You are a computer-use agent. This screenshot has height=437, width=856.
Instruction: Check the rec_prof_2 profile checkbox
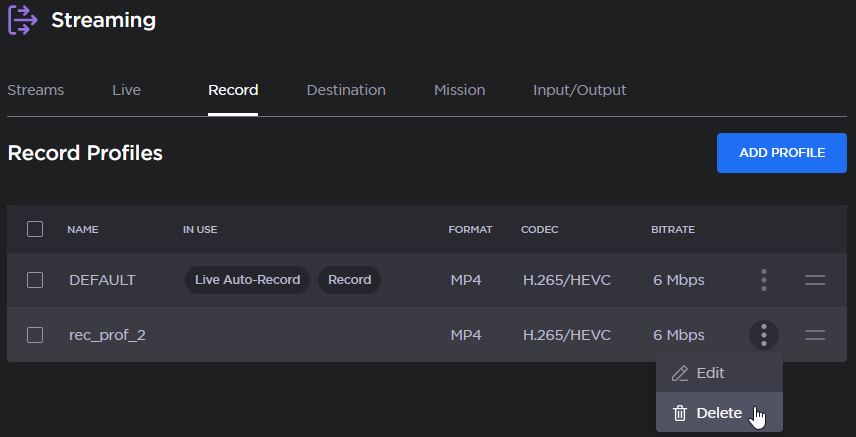pos(35,335)
